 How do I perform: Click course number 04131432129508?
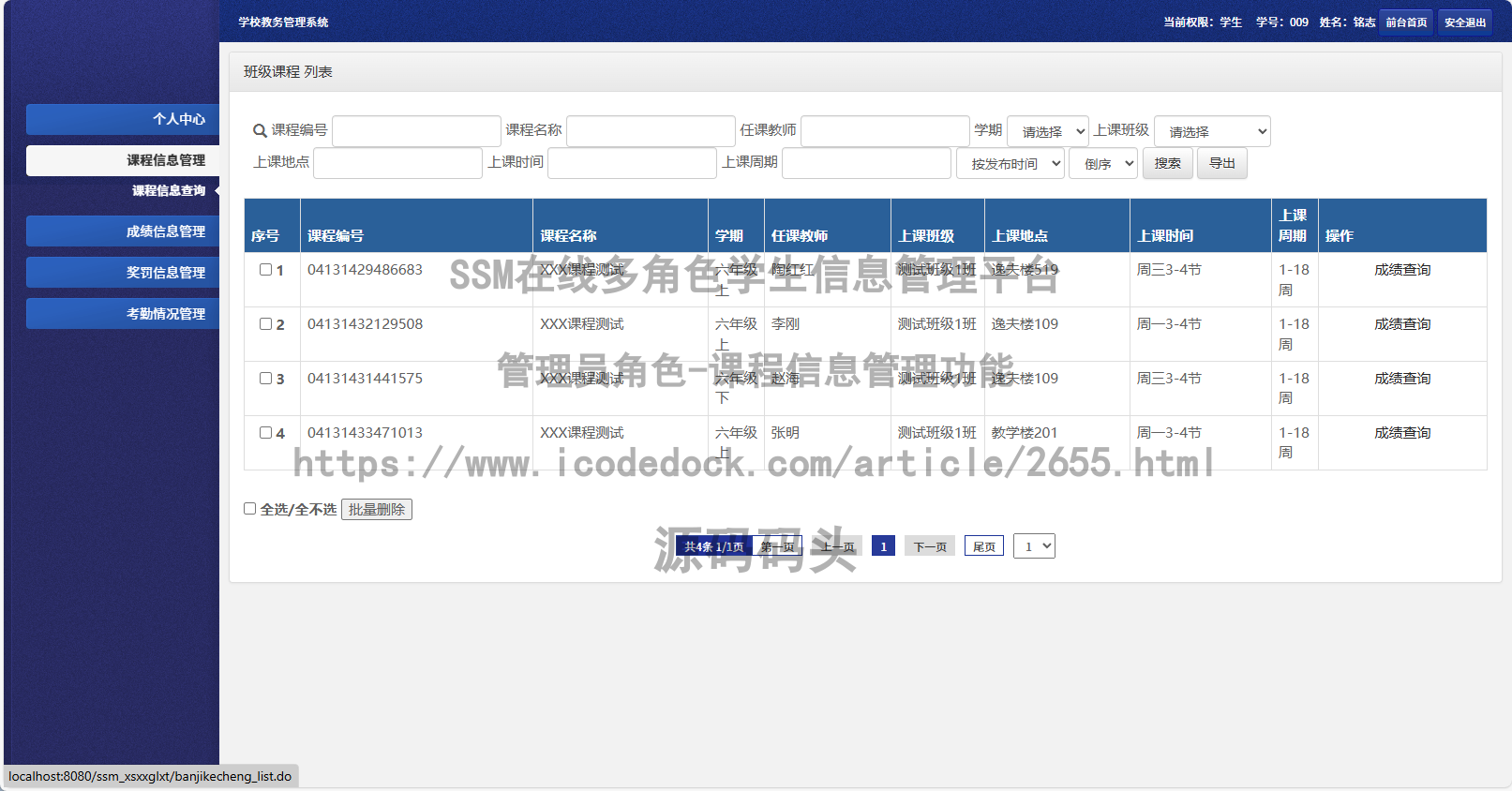click(365, 324)
